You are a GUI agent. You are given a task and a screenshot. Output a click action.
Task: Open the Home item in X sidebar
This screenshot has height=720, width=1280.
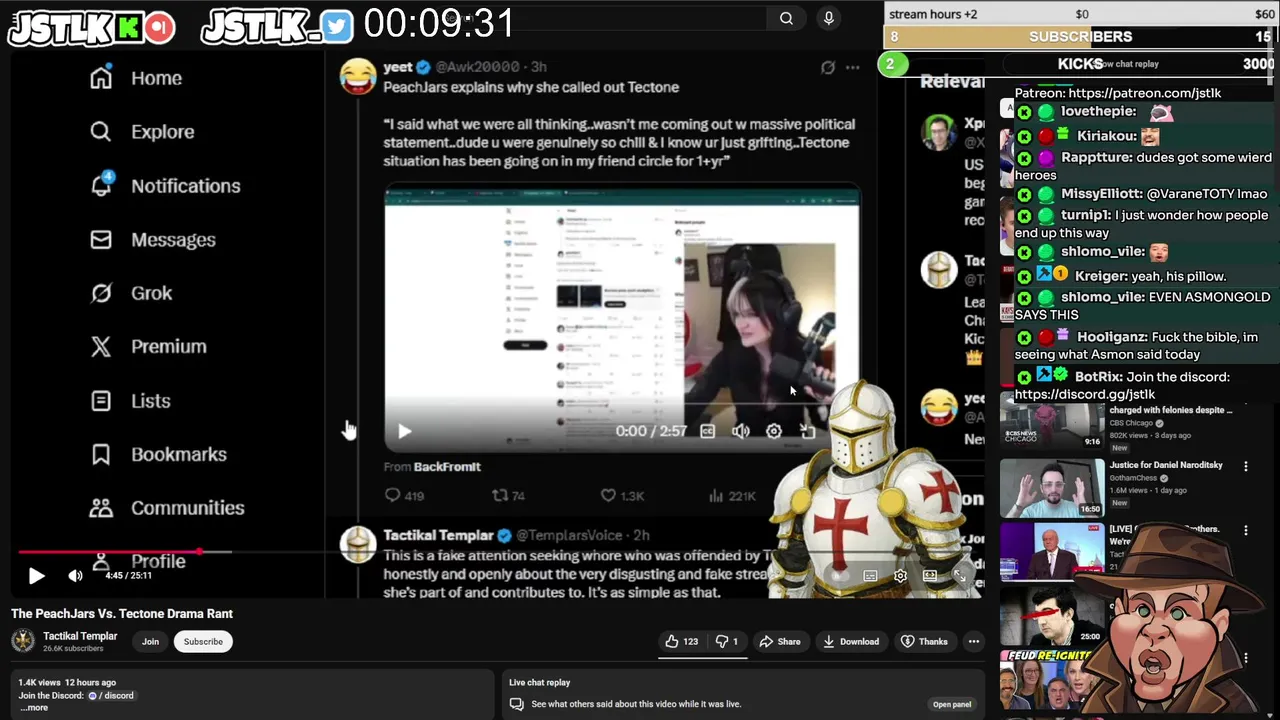pos(135,78)
